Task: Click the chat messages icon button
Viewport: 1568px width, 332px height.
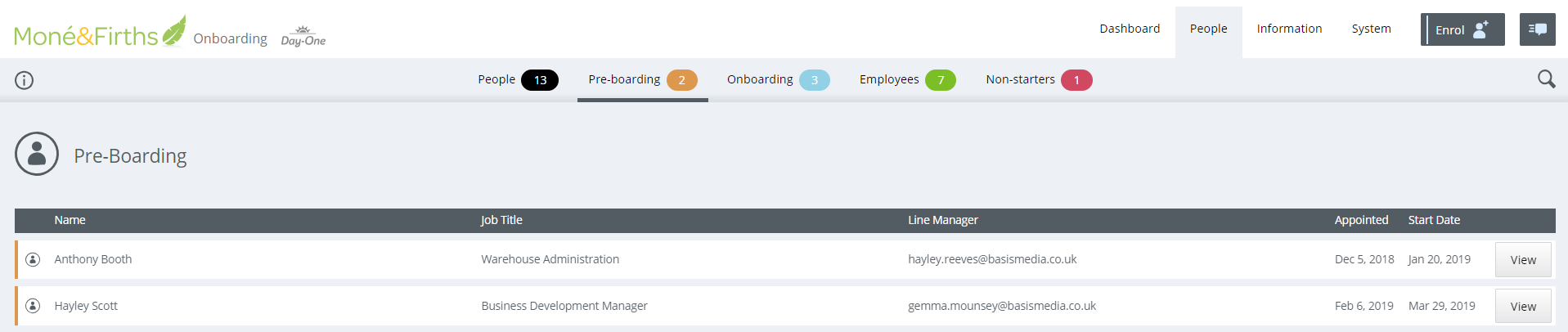Action: [1537, 29]
